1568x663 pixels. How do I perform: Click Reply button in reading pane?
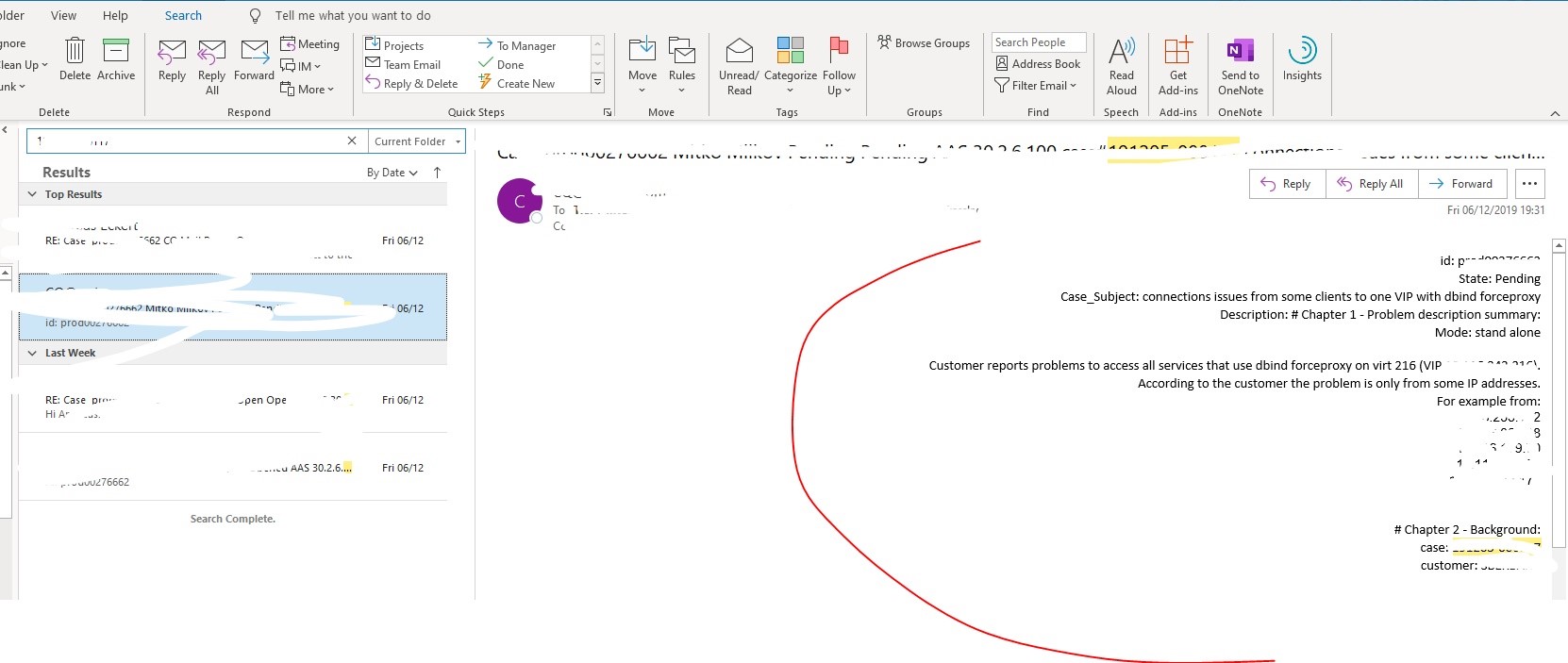[1287, 184]
